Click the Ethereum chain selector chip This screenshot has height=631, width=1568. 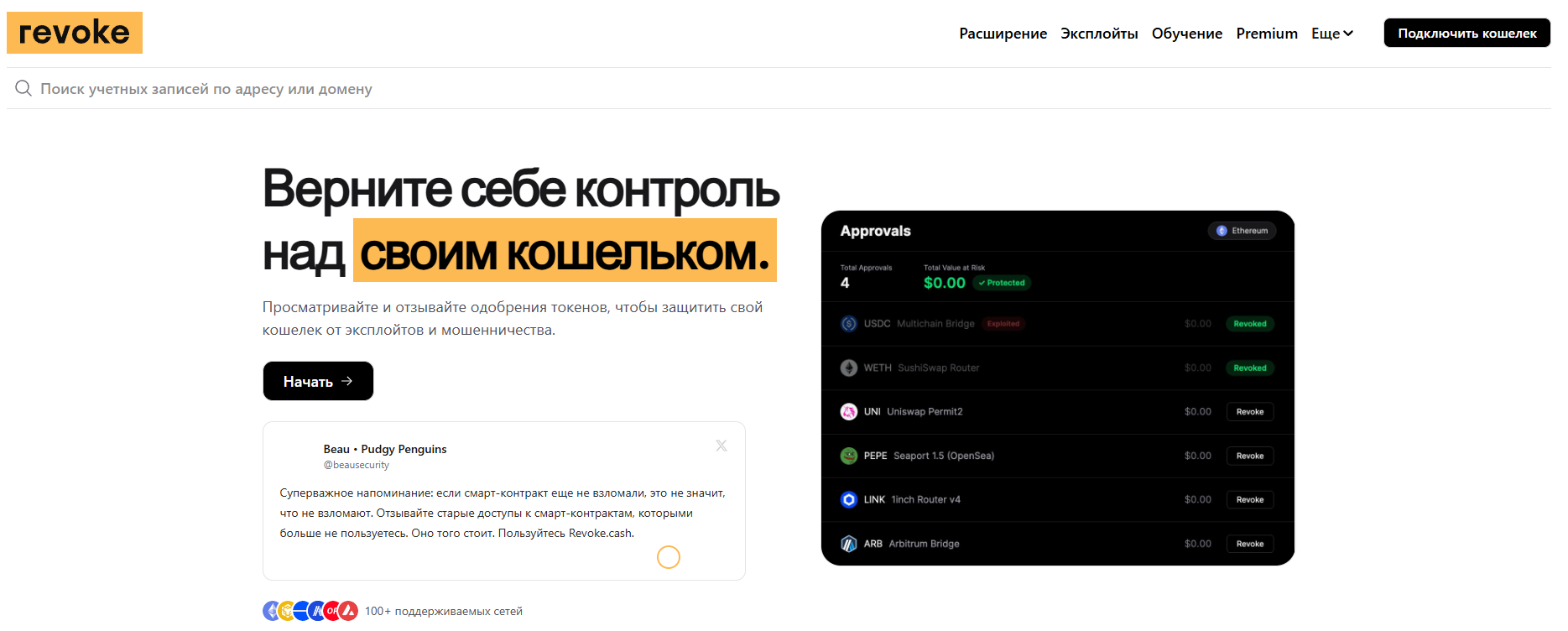tap(1242, 231)
